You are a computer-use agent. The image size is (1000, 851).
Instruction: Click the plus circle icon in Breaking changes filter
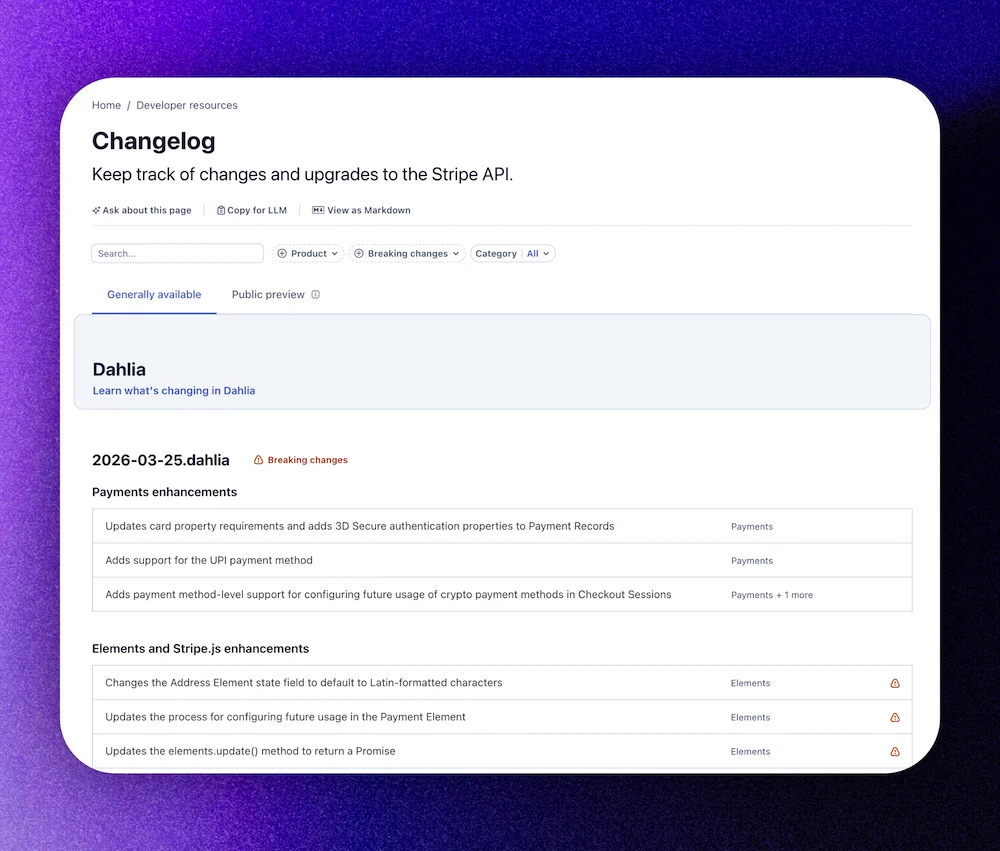[359, 253]
